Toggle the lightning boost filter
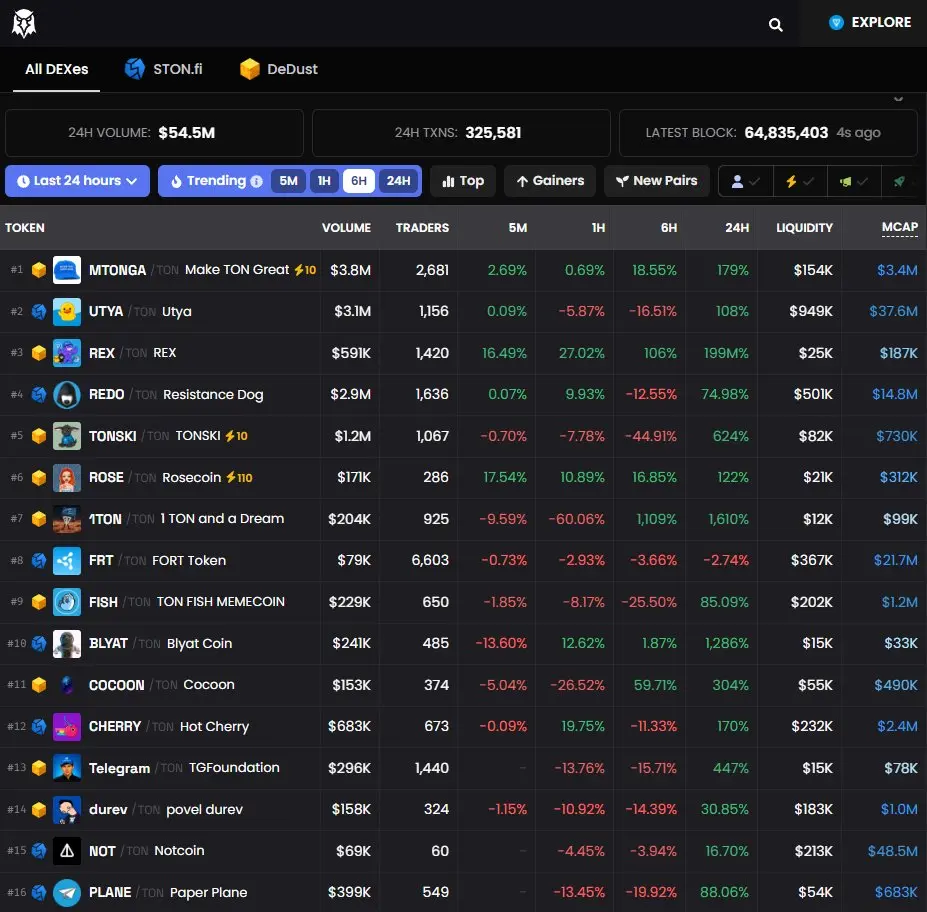 click(800, 181)
